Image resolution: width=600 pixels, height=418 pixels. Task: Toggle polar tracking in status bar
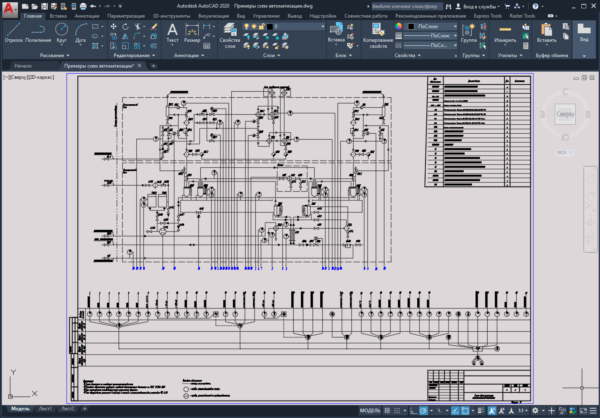click(x=424, y=411)
